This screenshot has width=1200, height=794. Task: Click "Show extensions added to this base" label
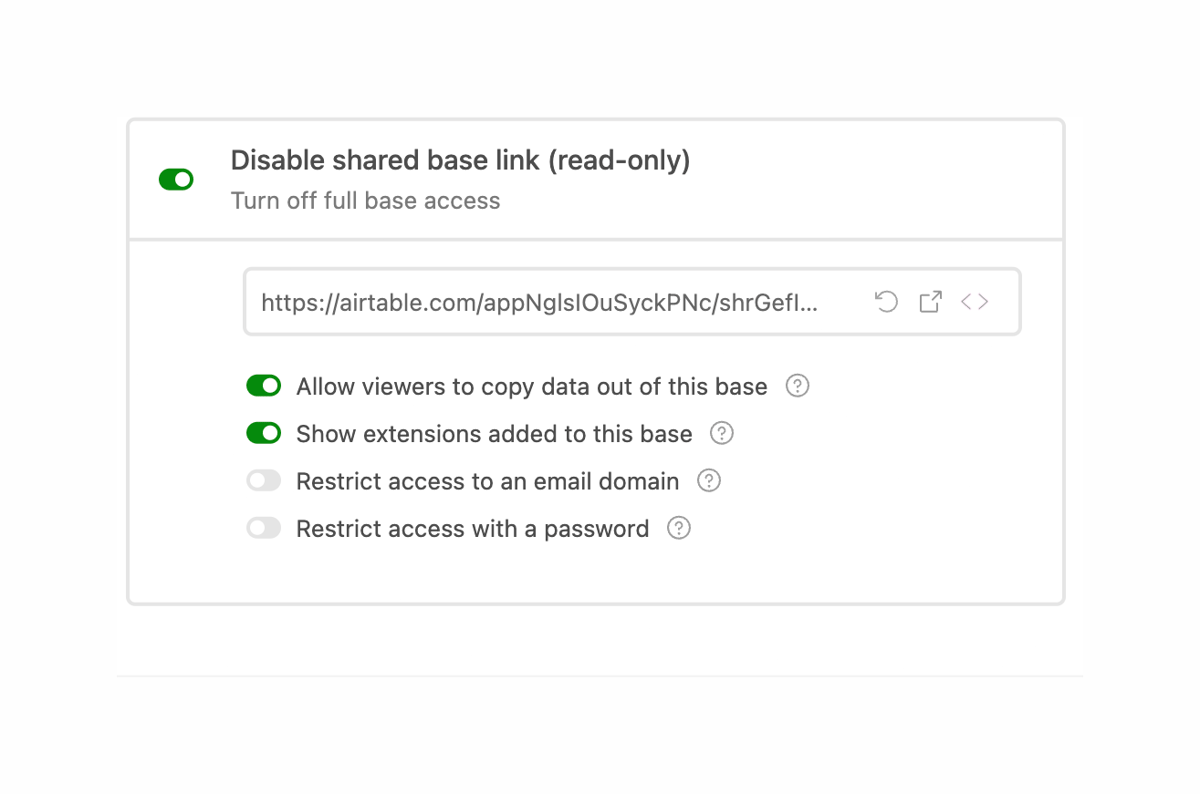click(493, 433)
